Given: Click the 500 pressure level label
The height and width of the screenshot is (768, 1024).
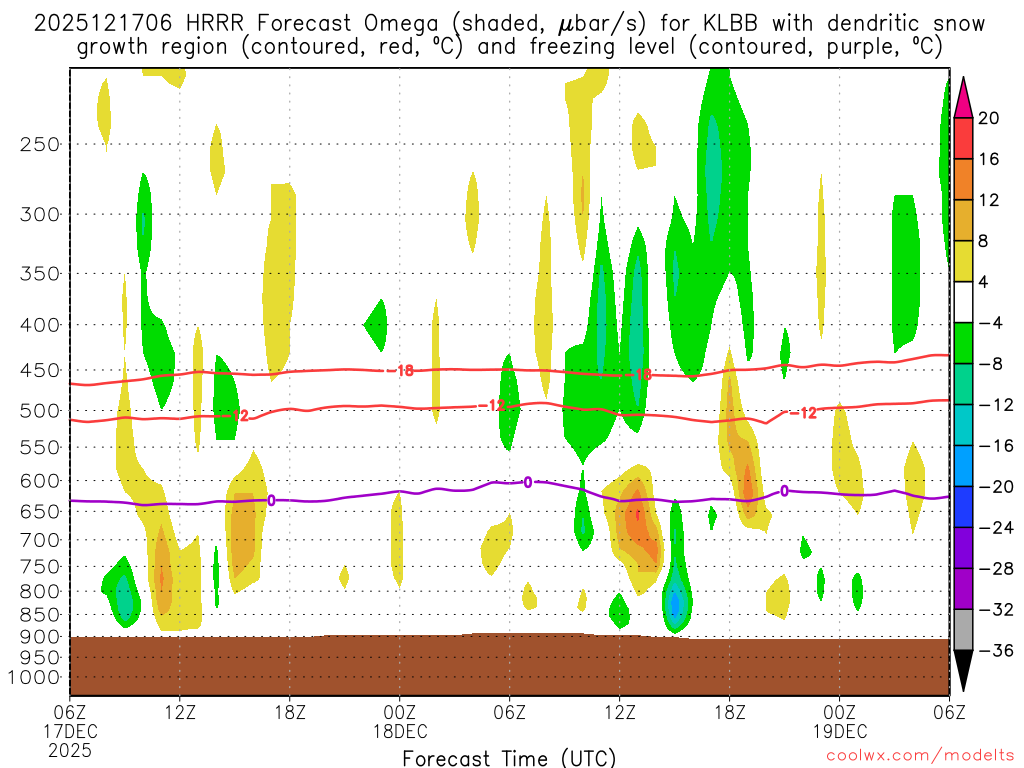Looking at the screenshot, I should coord(40,411).
